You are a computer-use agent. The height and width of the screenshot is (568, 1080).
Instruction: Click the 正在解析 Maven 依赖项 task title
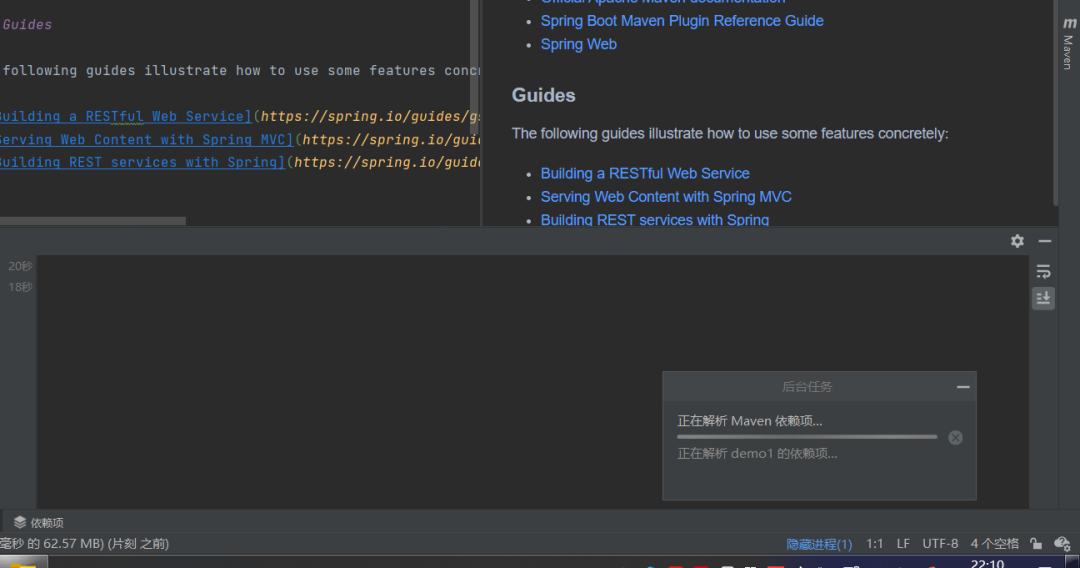749,421
